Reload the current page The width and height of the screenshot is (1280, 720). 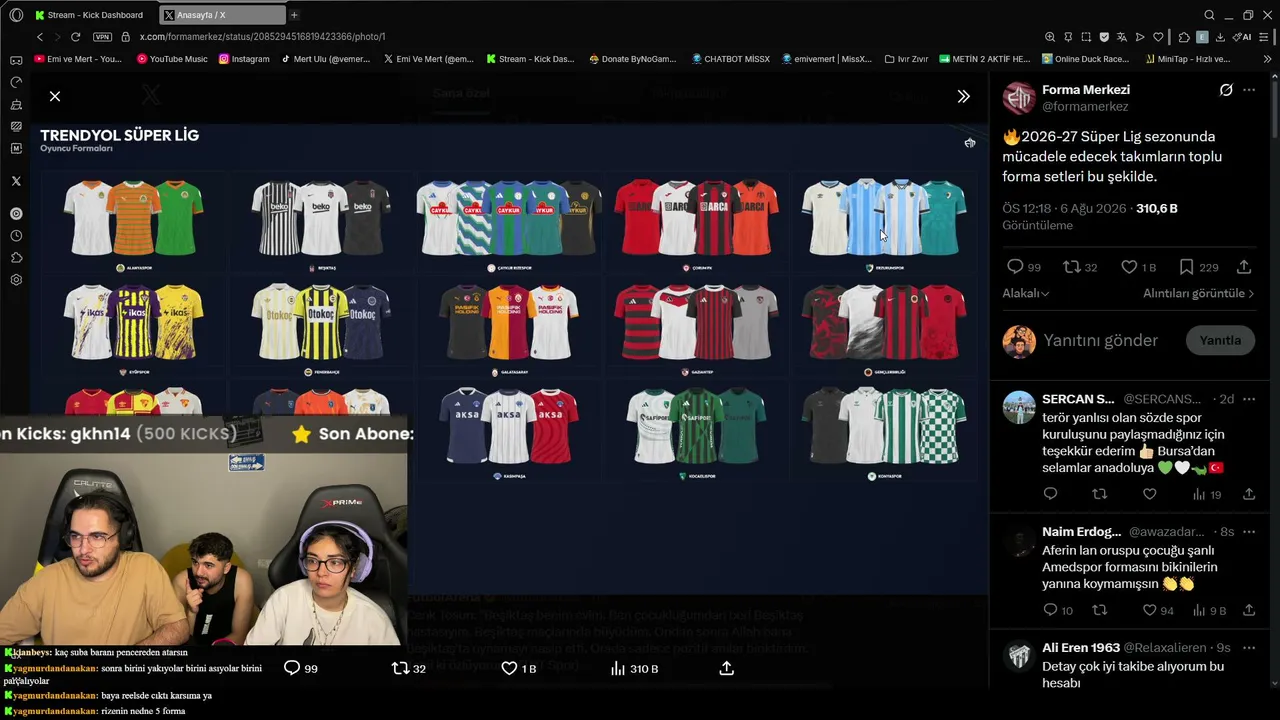tap(75, 37)
